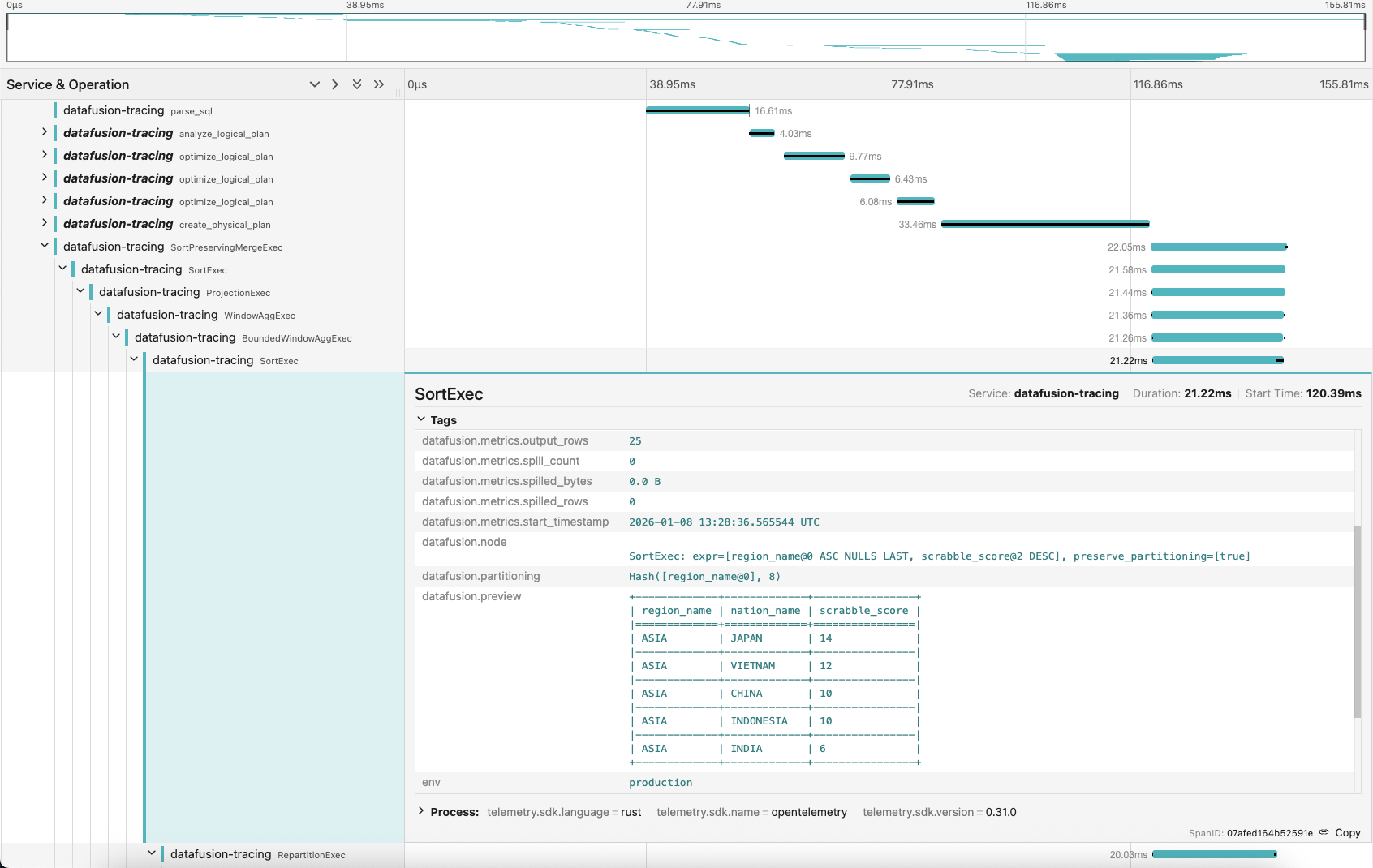Collapse the ProjectionExec span
Screen dimensions: 1373x868
80,291
